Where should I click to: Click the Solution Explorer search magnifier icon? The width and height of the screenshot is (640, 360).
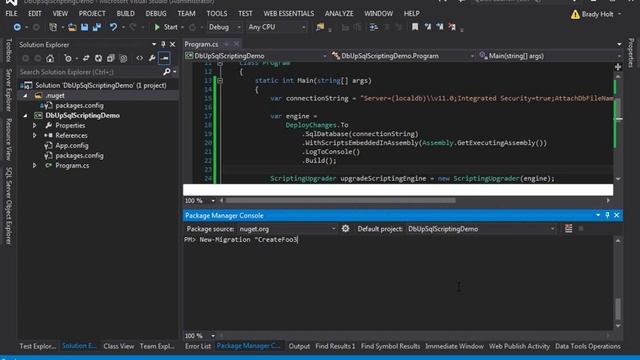pos(167,72)
